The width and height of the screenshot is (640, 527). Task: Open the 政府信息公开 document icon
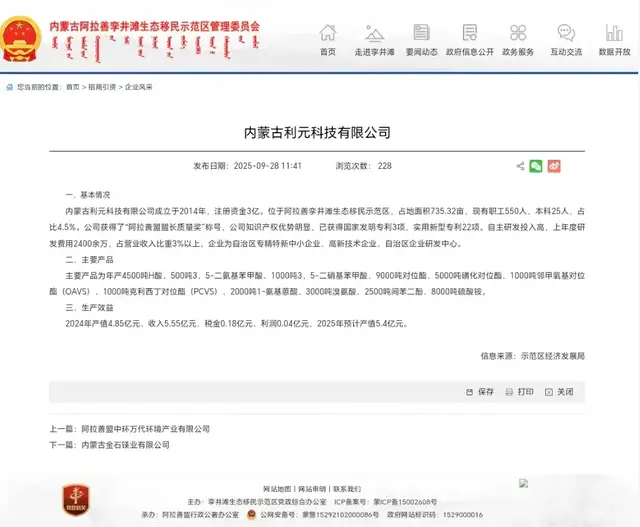coord(470,32)
